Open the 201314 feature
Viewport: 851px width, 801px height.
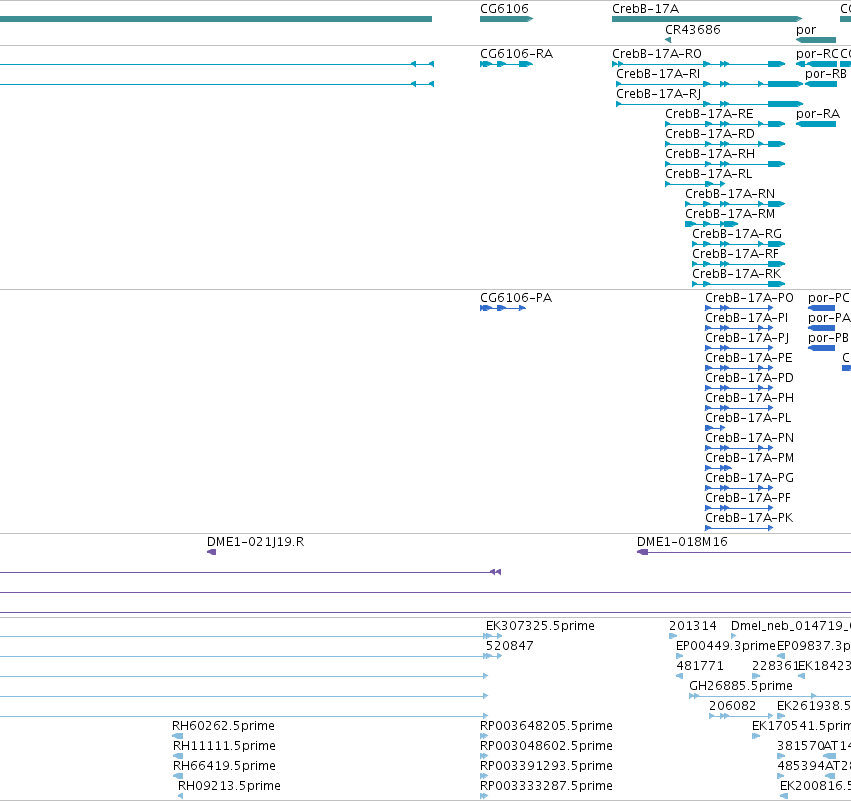693,626
